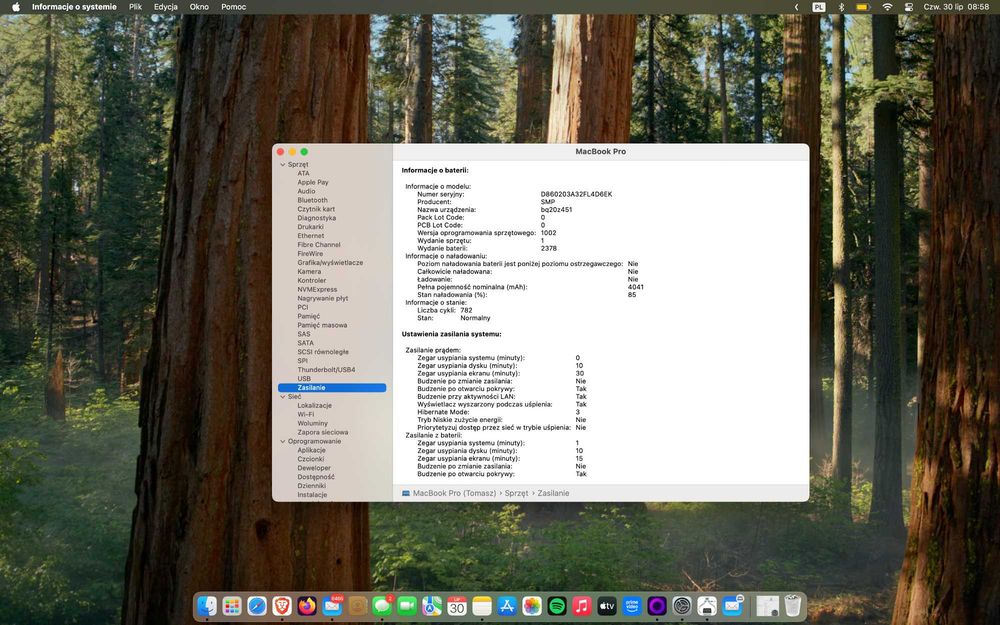
Task: Click Zasilanie in the bottom path bar
Action: point(553,493)
